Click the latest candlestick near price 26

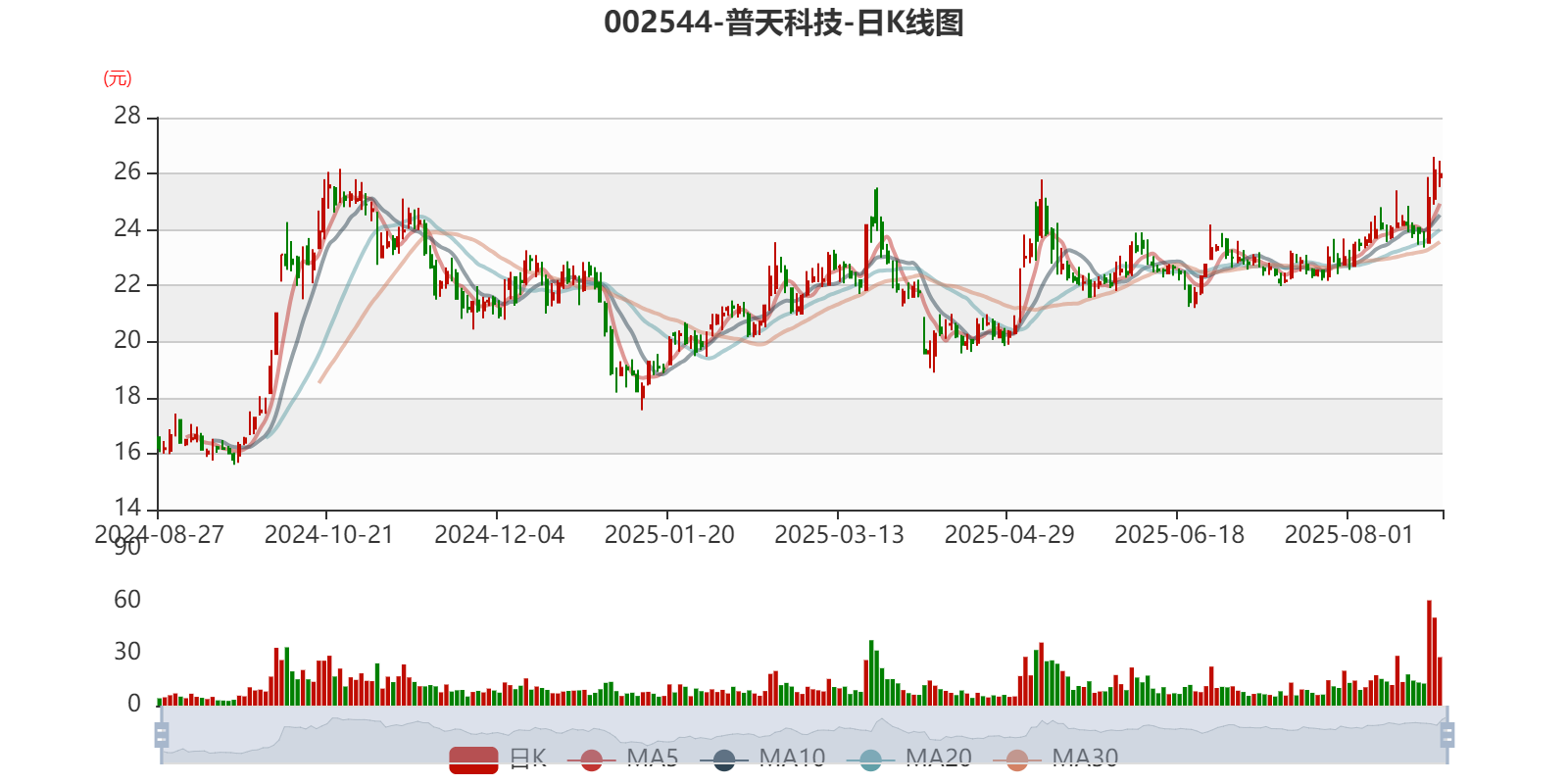point(1440,174)
